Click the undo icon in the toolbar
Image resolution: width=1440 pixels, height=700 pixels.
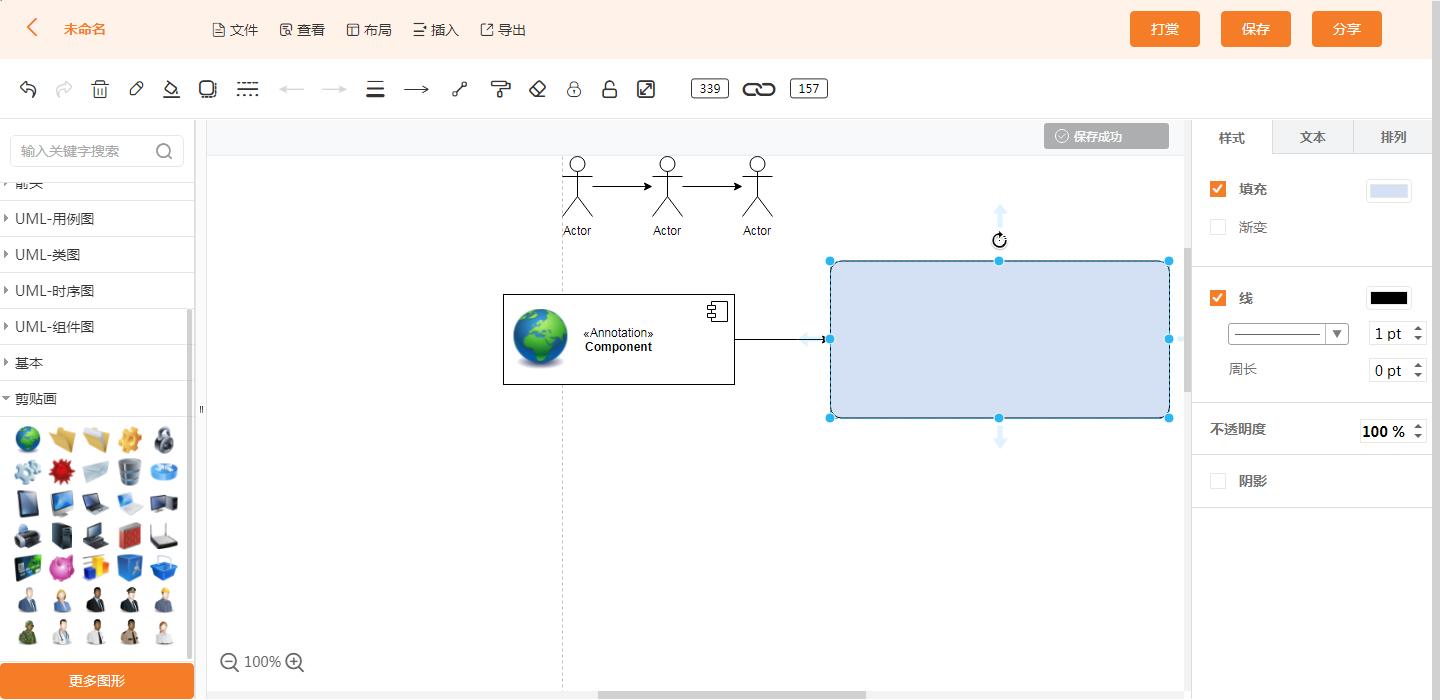27,89
